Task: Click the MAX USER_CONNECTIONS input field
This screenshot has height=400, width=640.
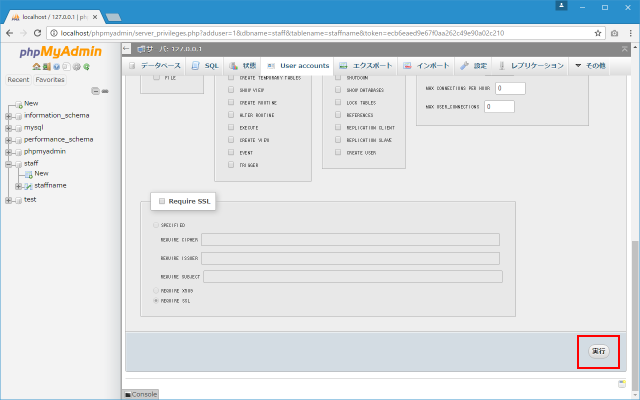Action: pos(499,106)
